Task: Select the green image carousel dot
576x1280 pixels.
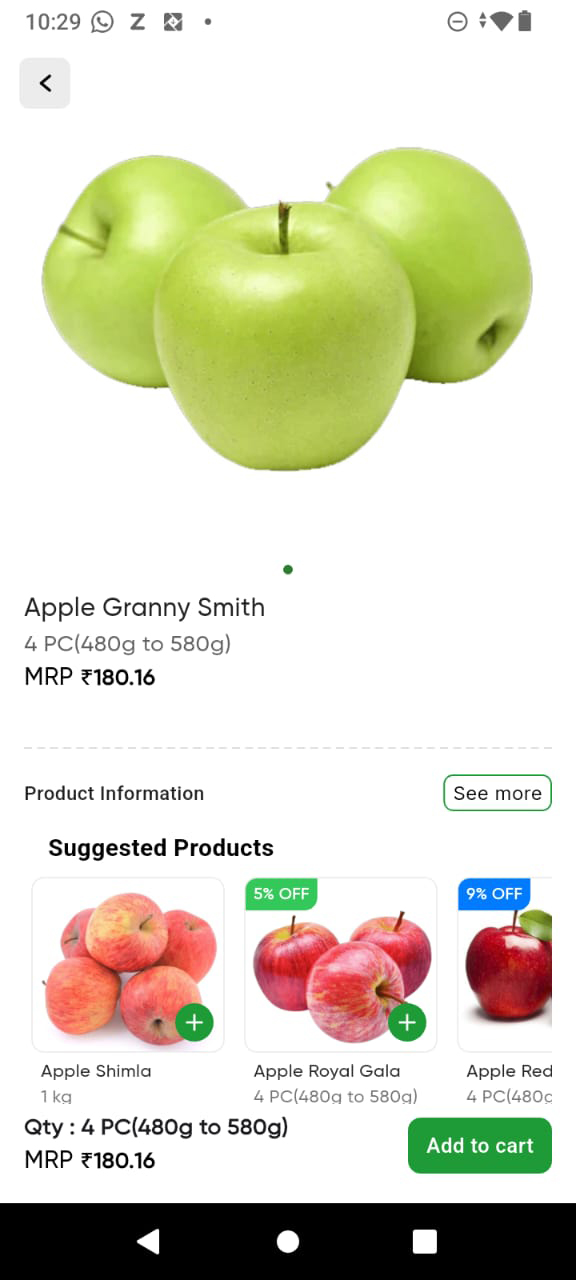Action: click(x=288, y=570)
